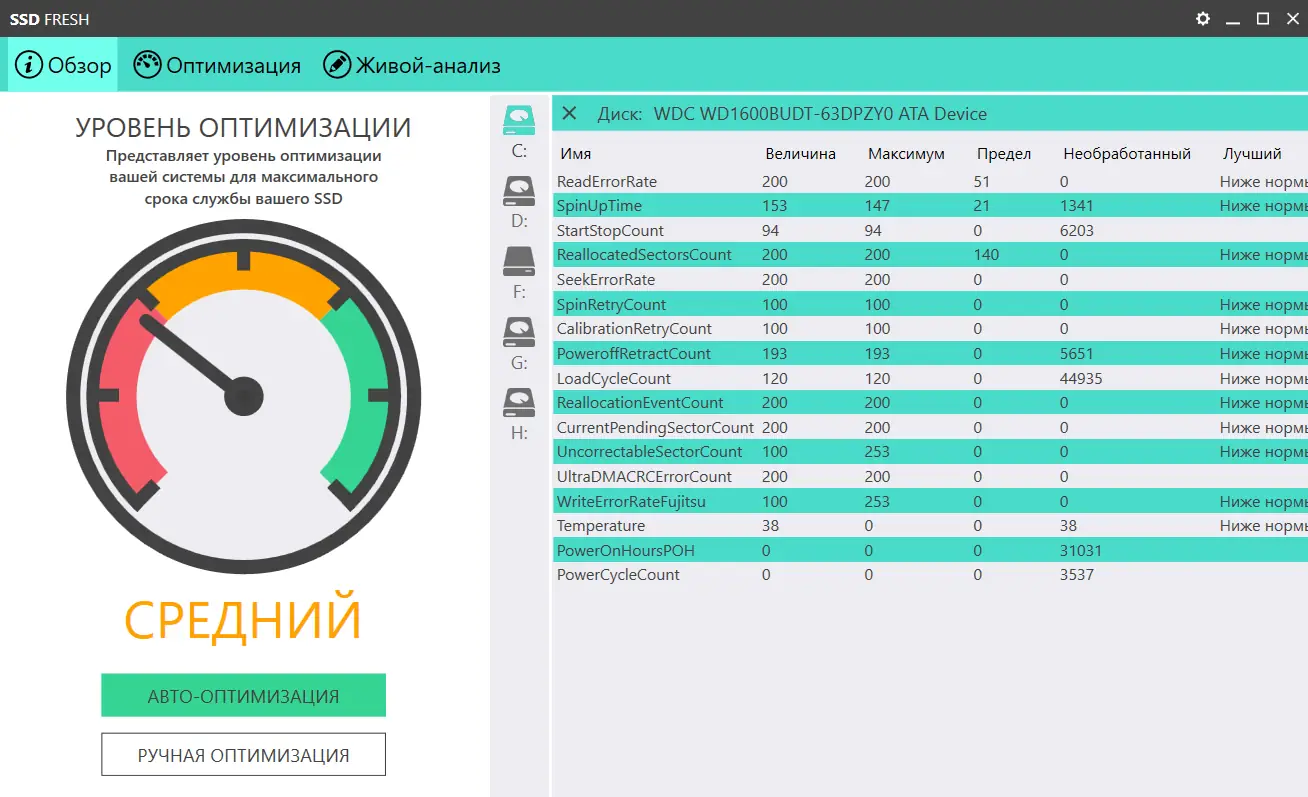1308x797 pixels.
Task: Select the Temperature row
Action: pyautogui.click(x=930, y=525)
